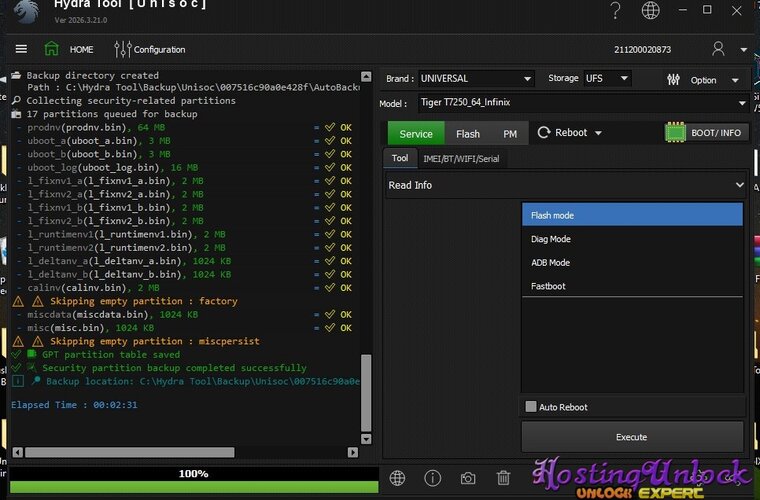Click the user account icon
This screenshot has width=760, height=500.
pos(718,49)
